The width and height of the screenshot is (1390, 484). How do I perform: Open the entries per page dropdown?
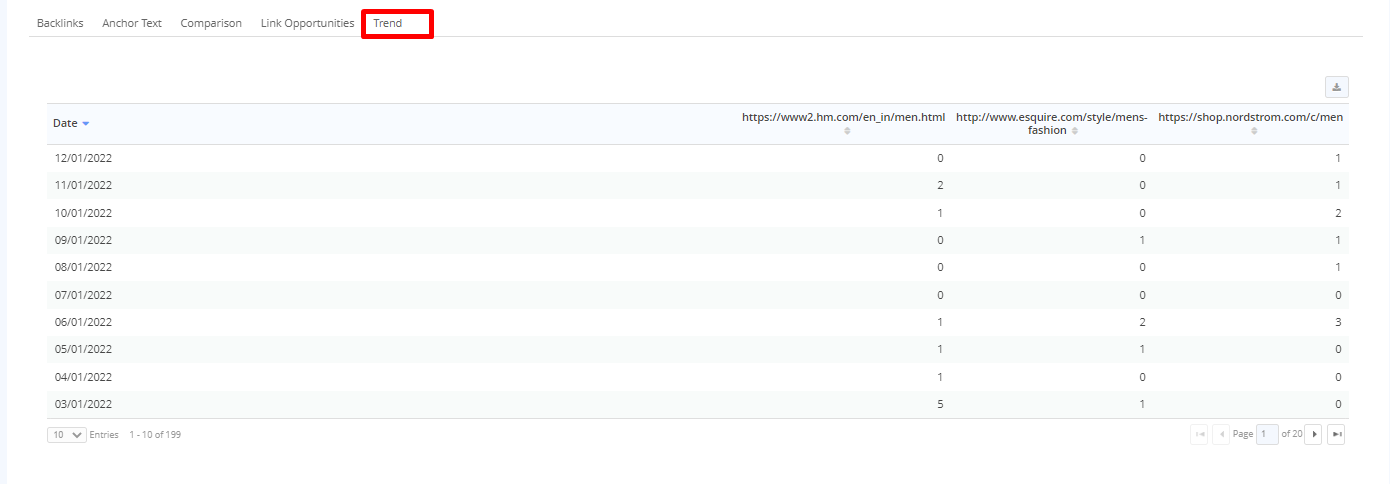tap(67, 435)
